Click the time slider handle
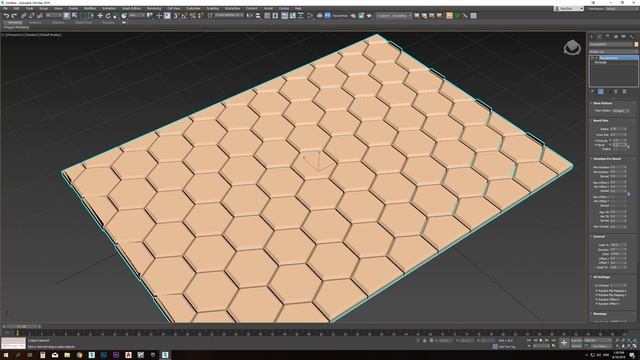This screenshot has width=640, height=360. point(22,327)
